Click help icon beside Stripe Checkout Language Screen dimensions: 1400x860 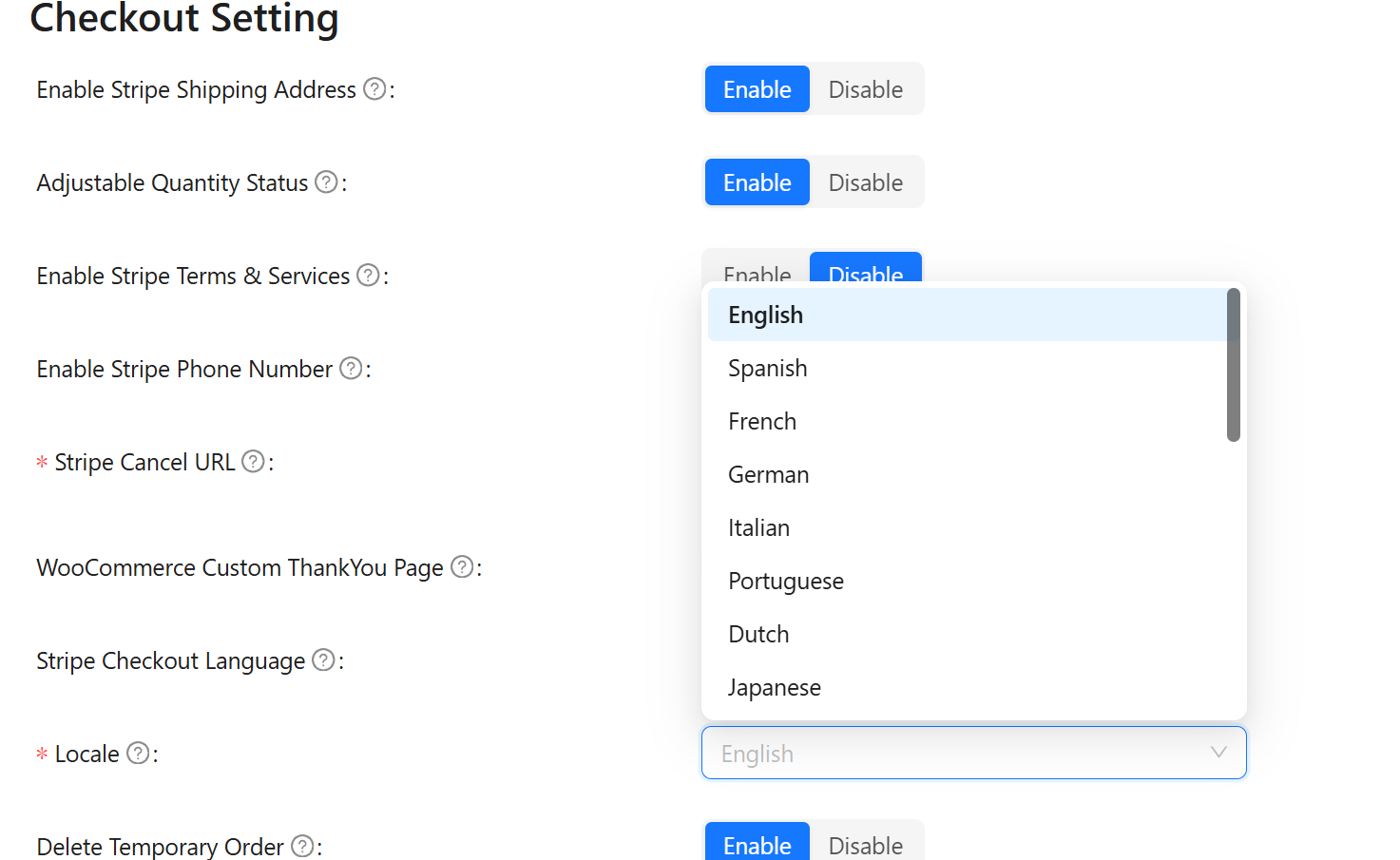coord(323,660)
